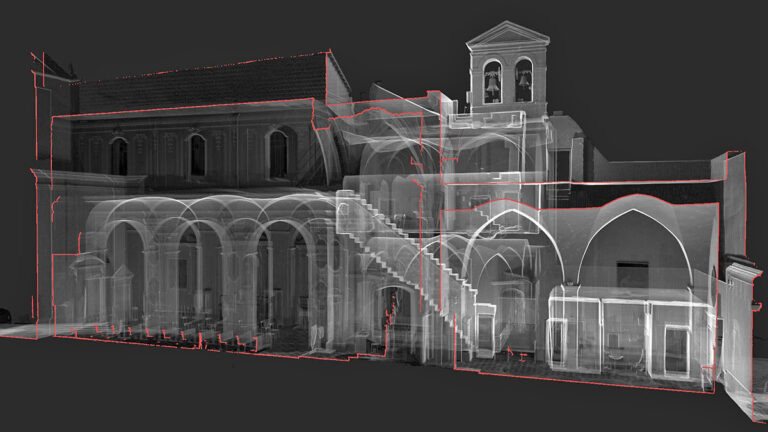Click the small dark window above the glass enclosure
Viewport: 768px width, 432px height.
[632, 272]
